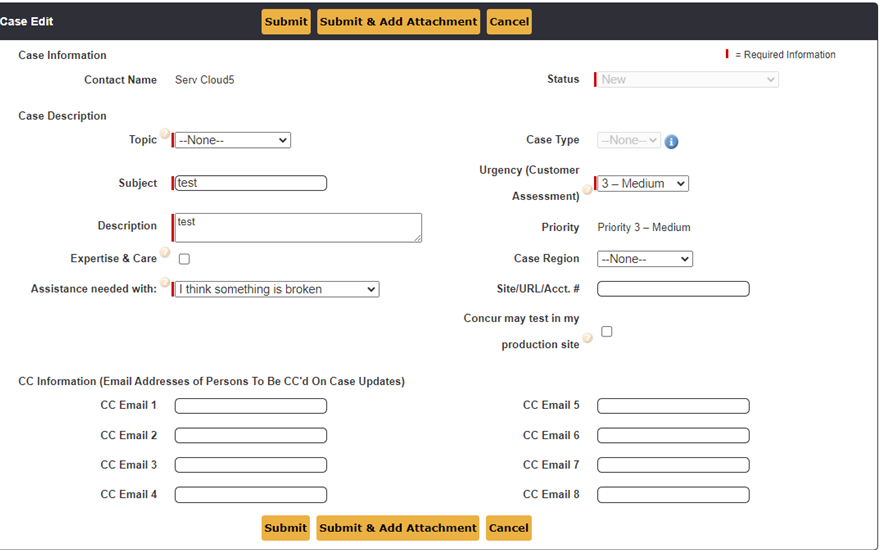The image size is (879, 550).
Task: Click the Case Information heading
Action: click(62, 55)
